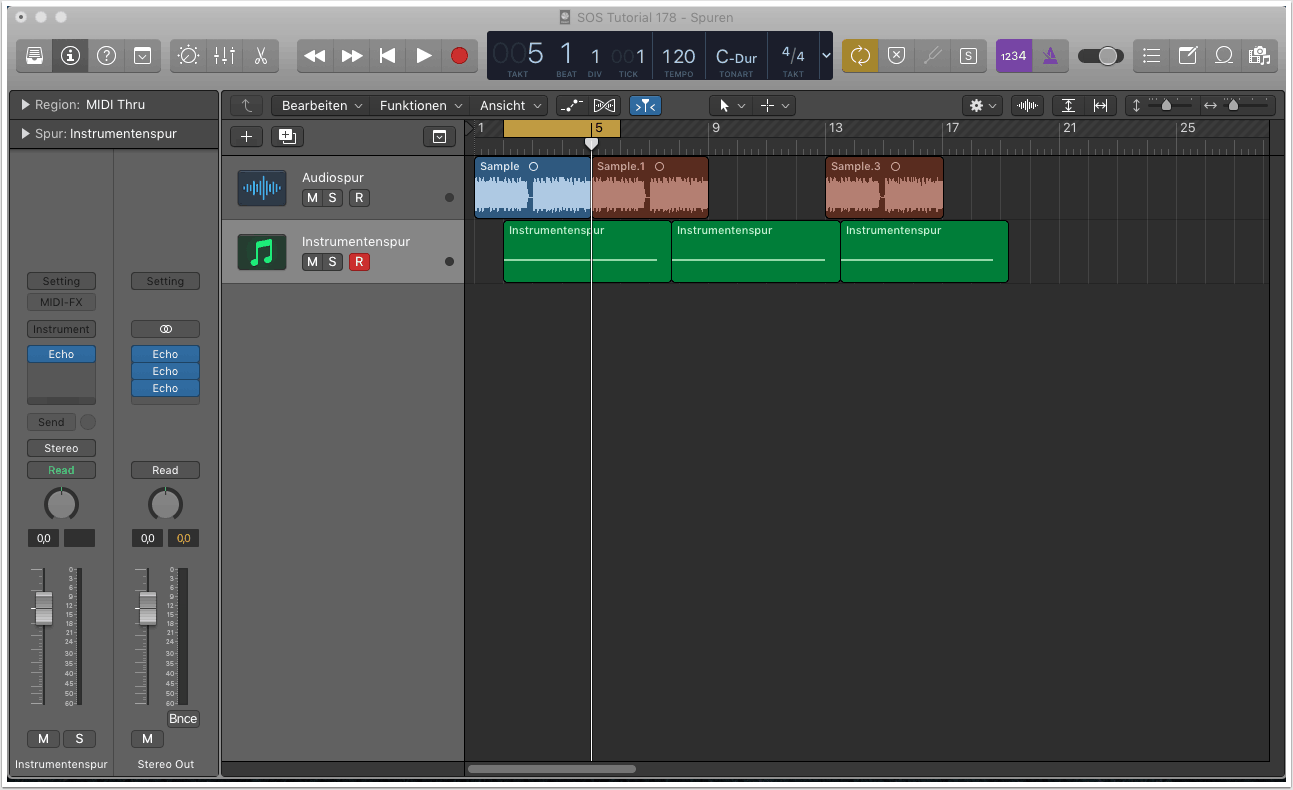Screen dimensions: 1293x790
Task: Click the red Record button
Action: point(459,56)
